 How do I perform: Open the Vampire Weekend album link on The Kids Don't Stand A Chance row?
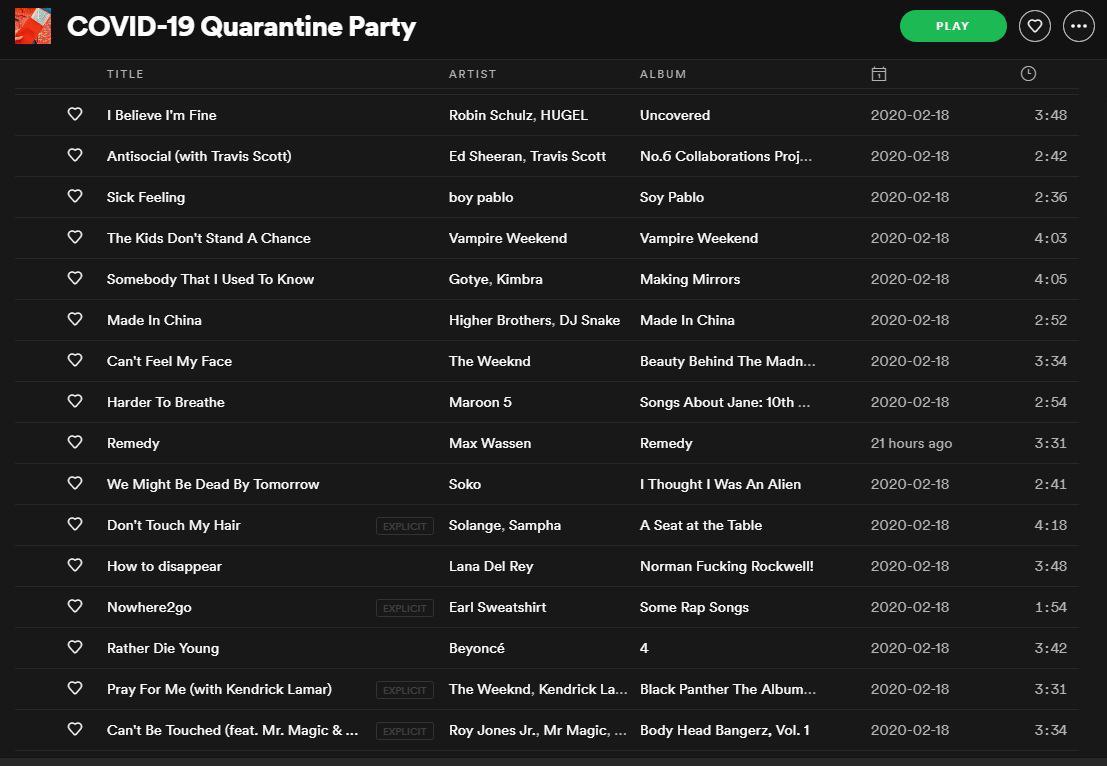point(699,239)
